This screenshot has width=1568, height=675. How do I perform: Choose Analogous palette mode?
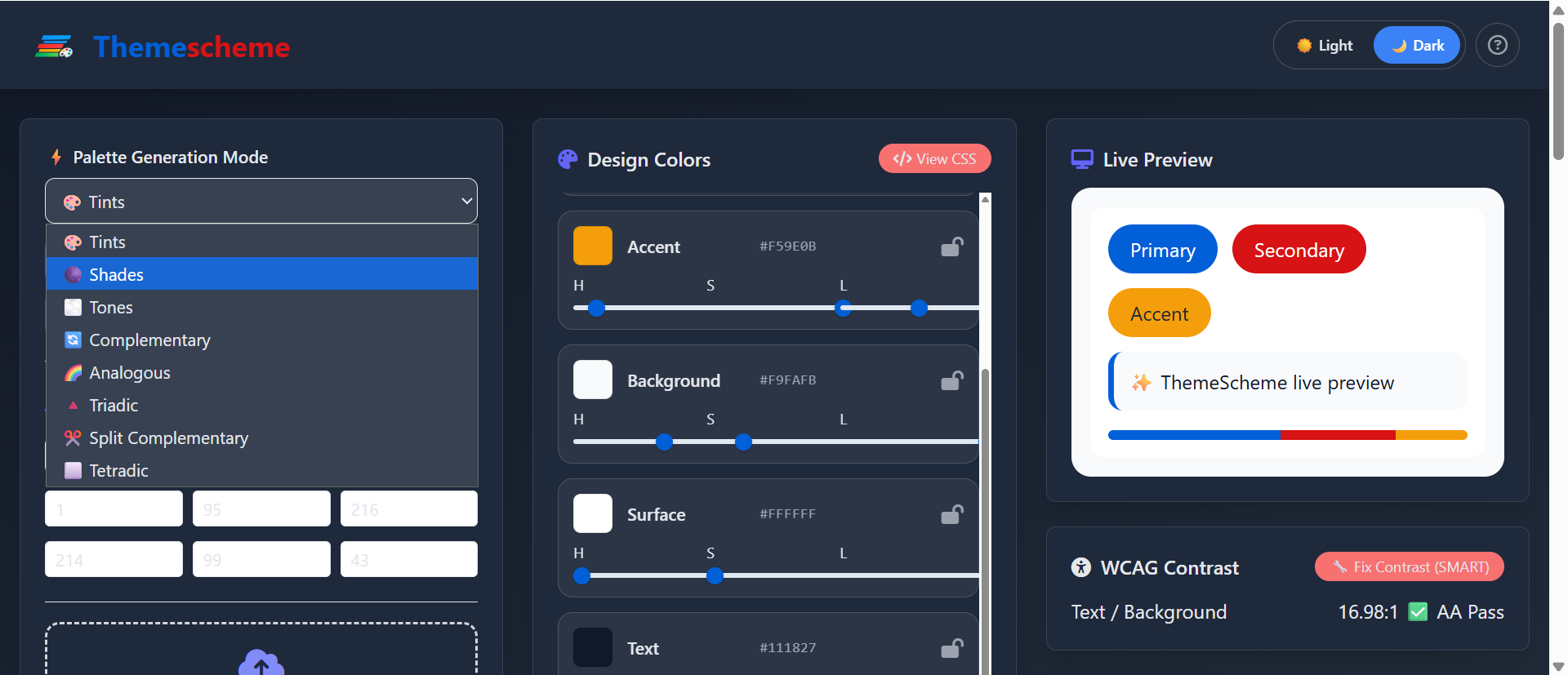[x=261, y=372]
